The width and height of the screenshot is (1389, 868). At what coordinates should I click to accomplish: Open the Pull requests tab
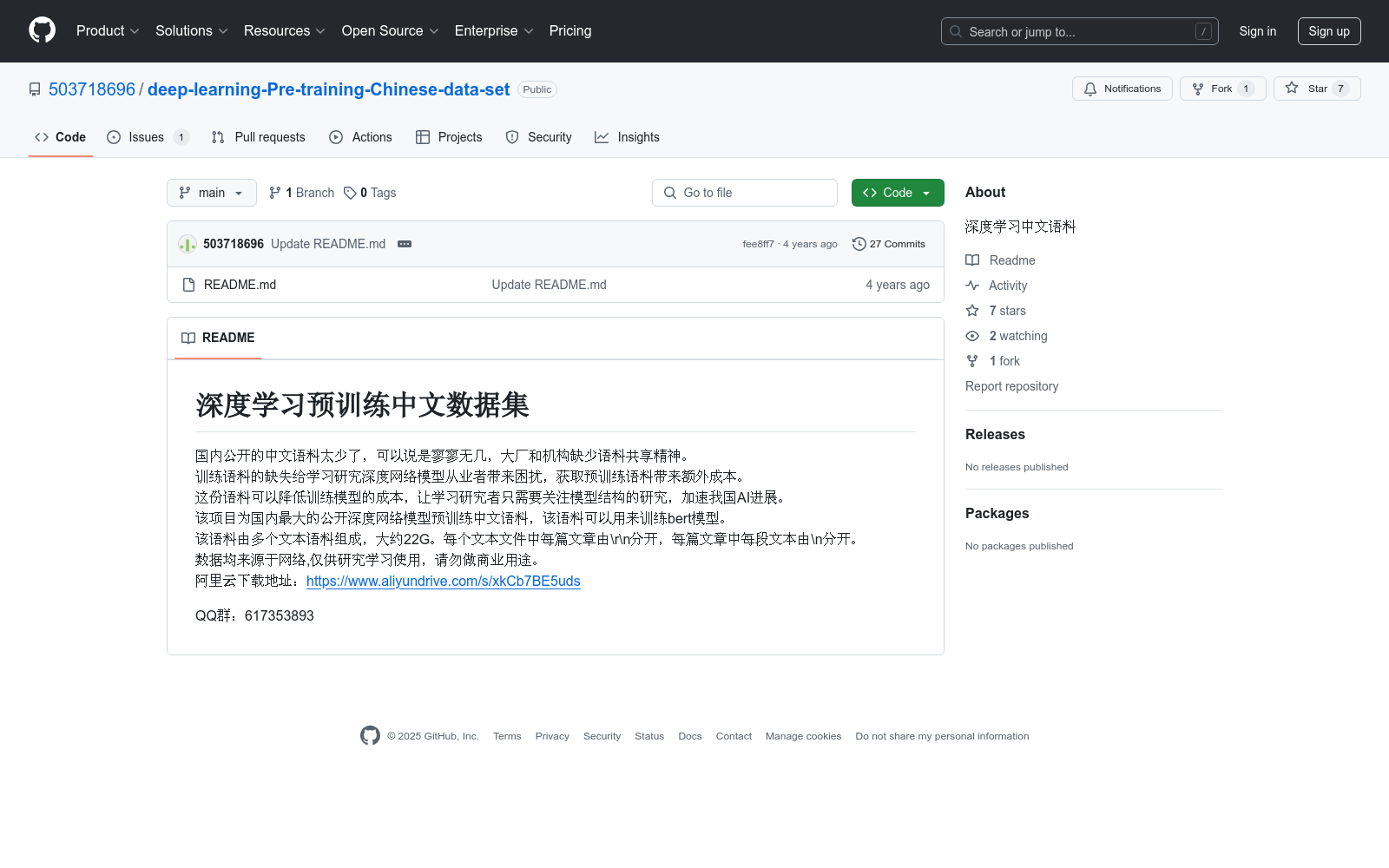point(258,137)
